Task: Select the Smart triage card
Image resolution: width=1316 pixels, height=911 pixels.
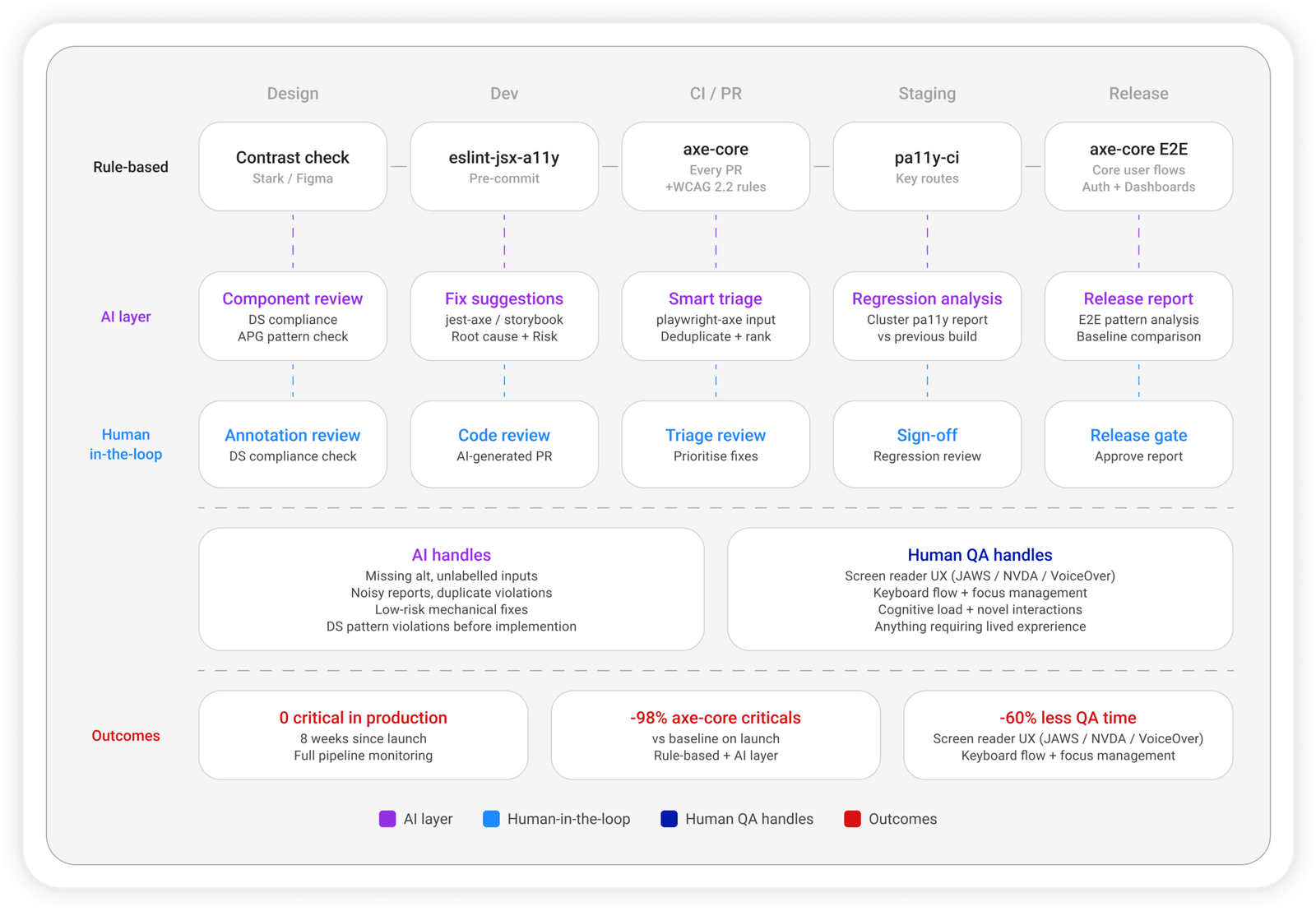Action: (716, 317)
